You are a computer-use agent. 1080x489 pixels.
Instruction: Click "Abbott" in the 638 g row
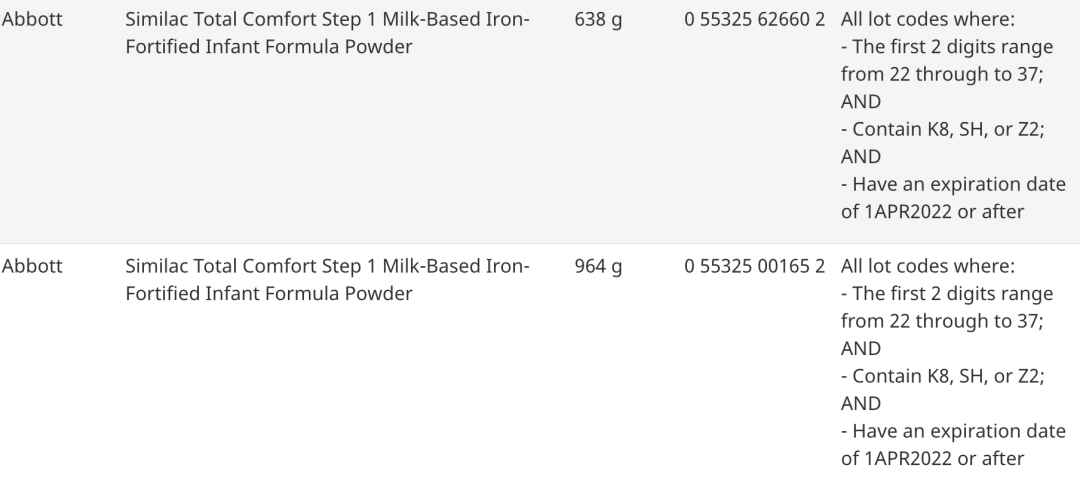click(32, 20)
